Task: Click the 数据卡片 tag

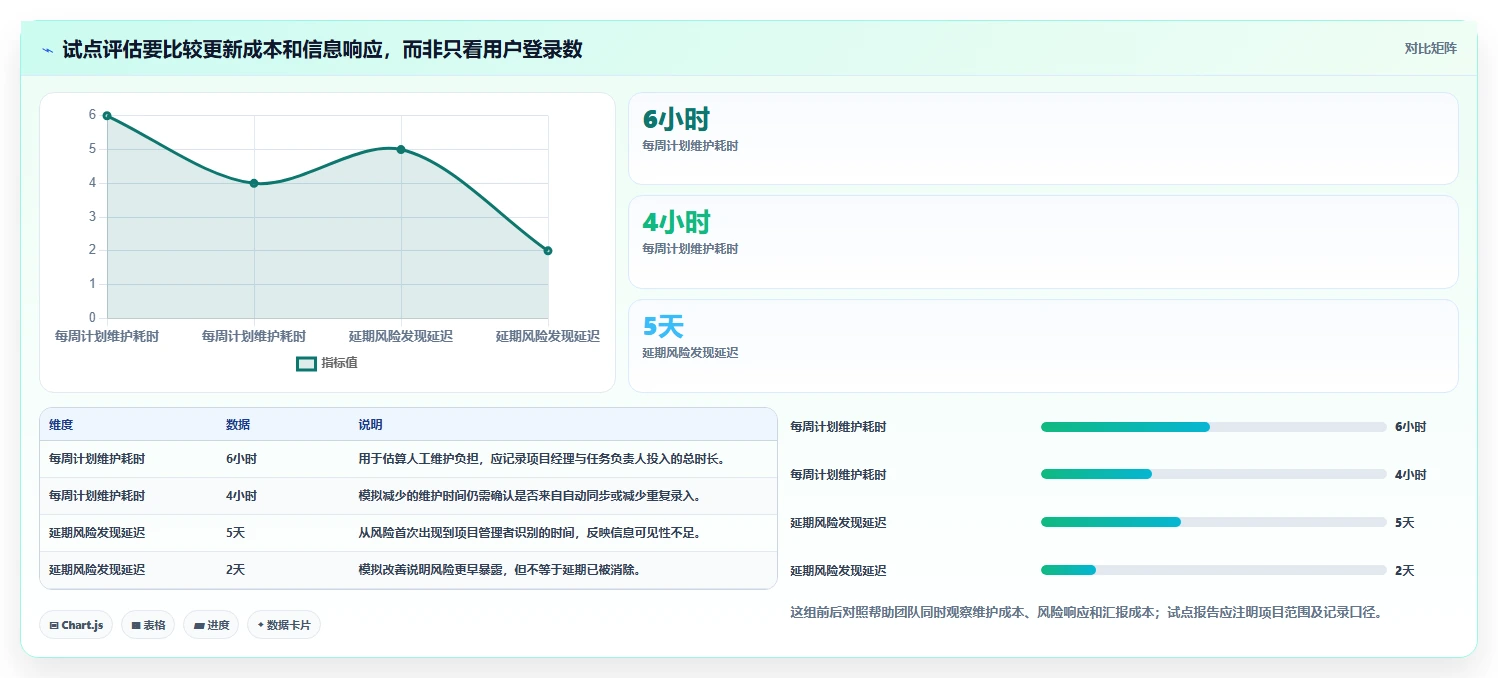Action: [x=284, y=625]
